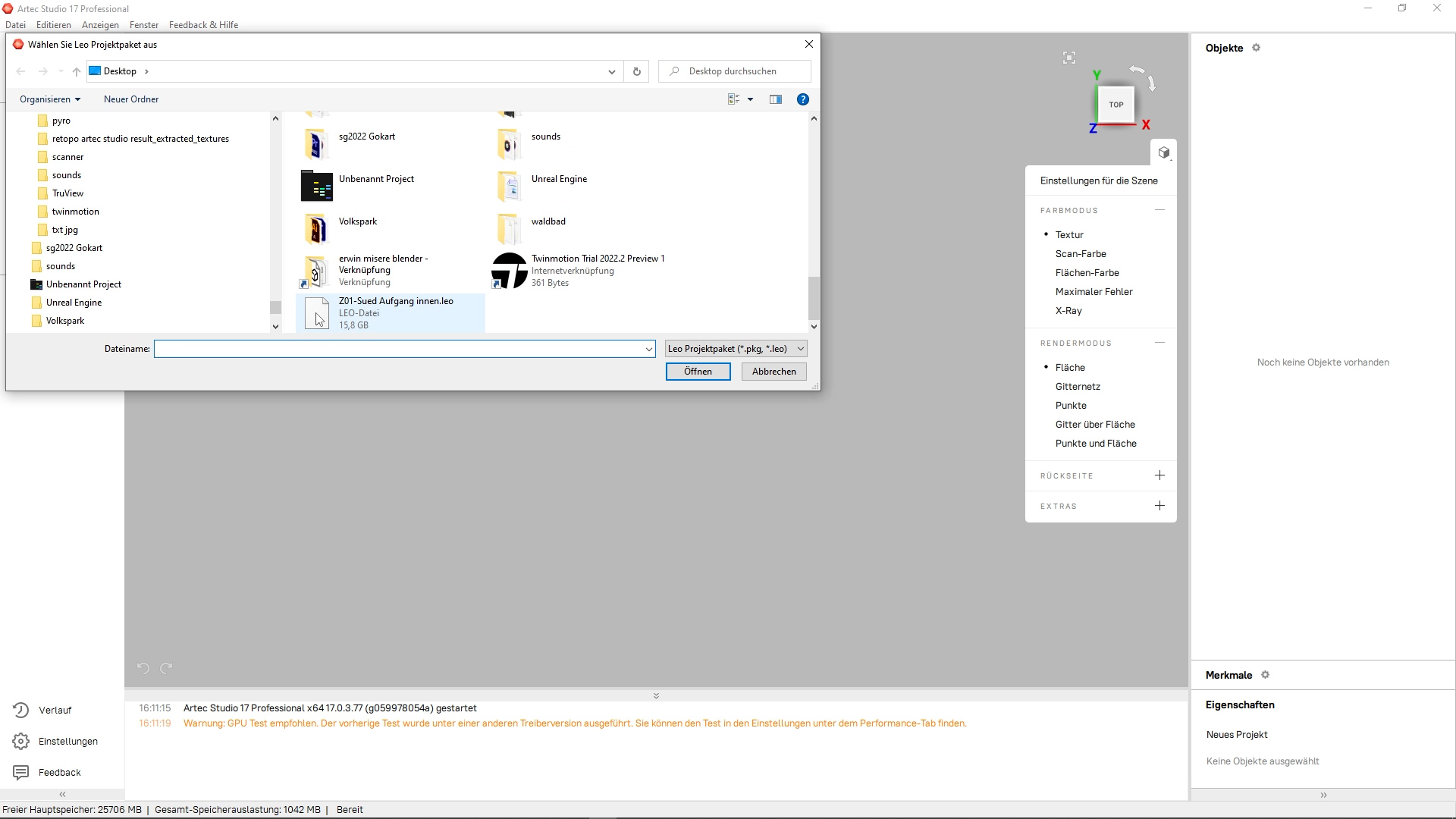Click the view layout icon in the dialog toolbar
The height and width of the screenshot is (819, 1456).
tap(733, 99)
